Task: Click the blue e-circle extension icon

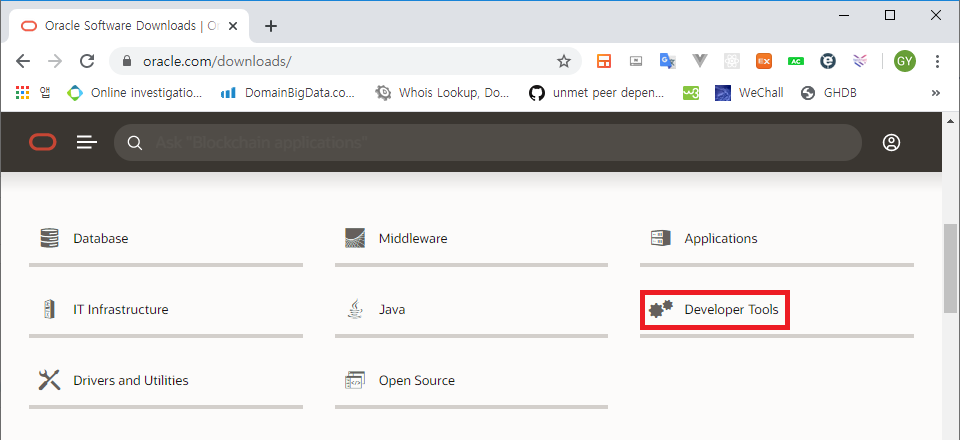Action: point(828,61)
